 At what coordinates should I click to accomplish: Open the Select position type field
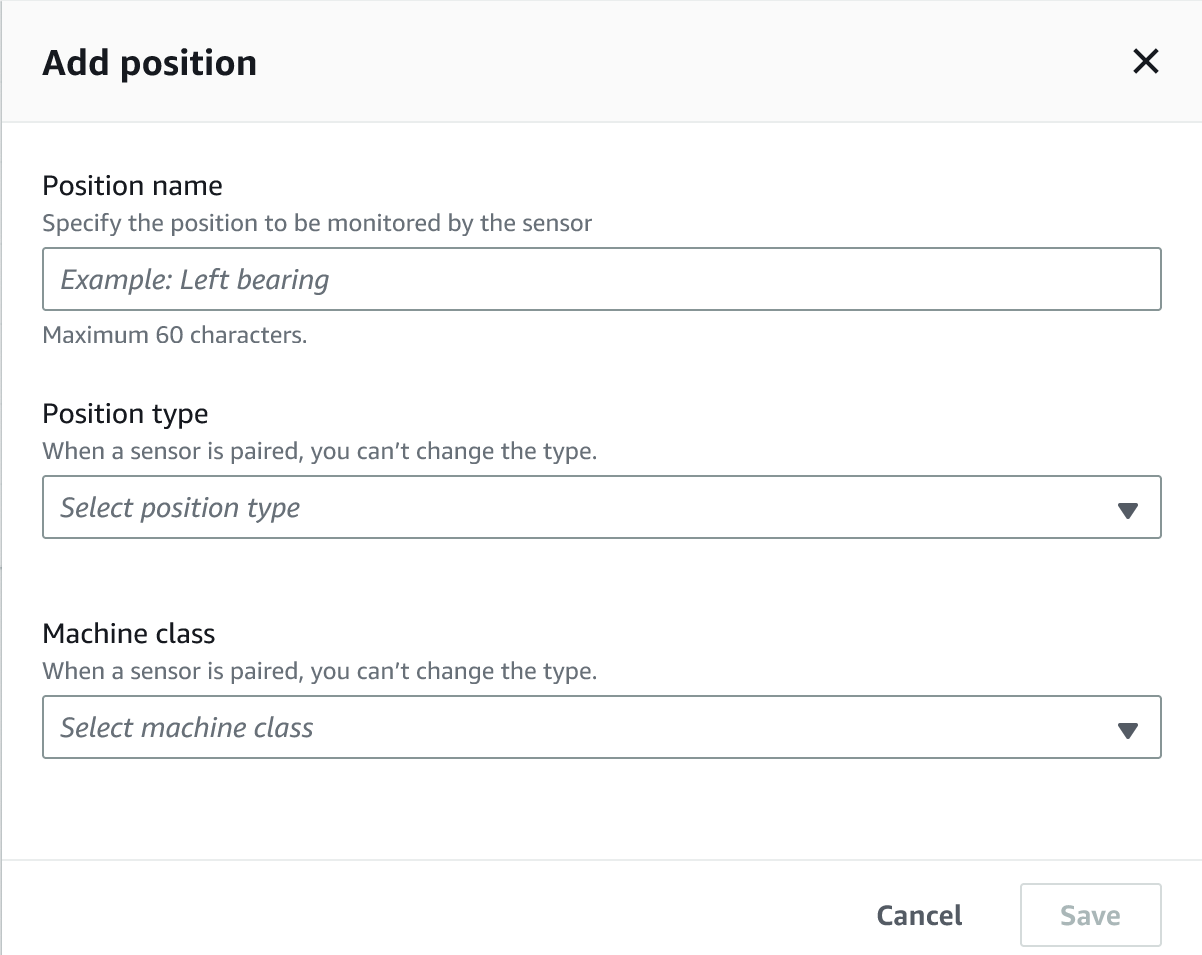(600, 507)
